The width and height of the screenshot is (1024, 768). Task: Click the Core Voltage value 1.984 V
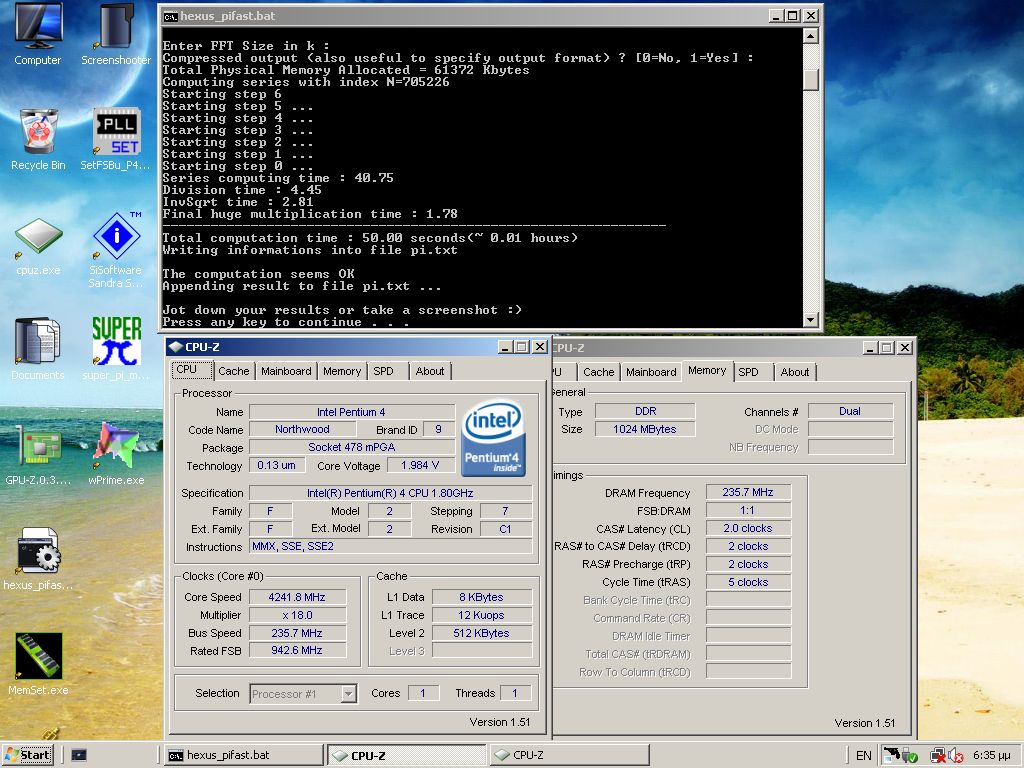click(420, 465)
